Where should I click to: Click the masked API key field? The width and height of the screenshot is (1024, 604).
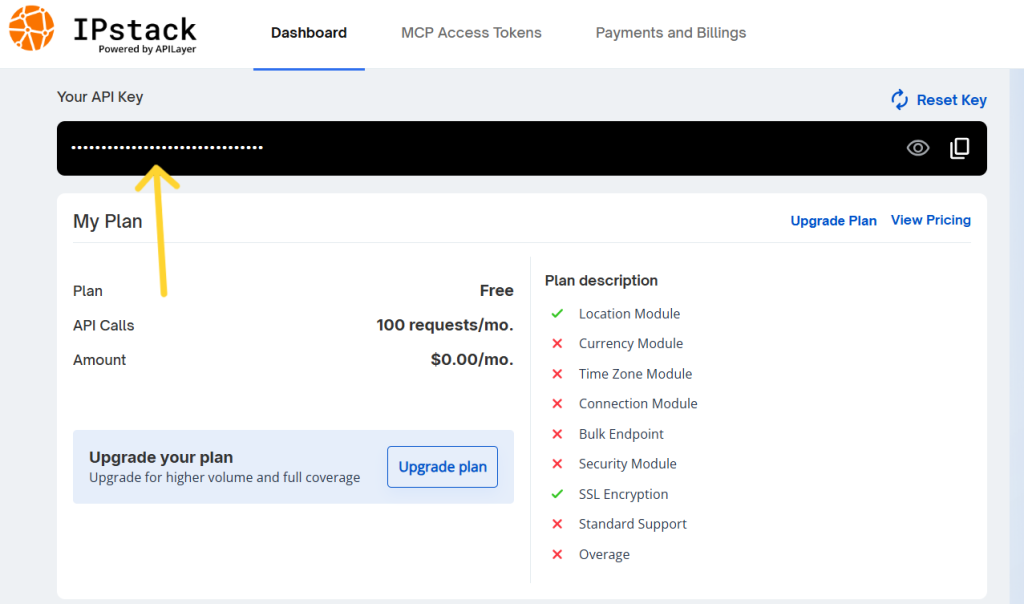click(x=522, y=148)
